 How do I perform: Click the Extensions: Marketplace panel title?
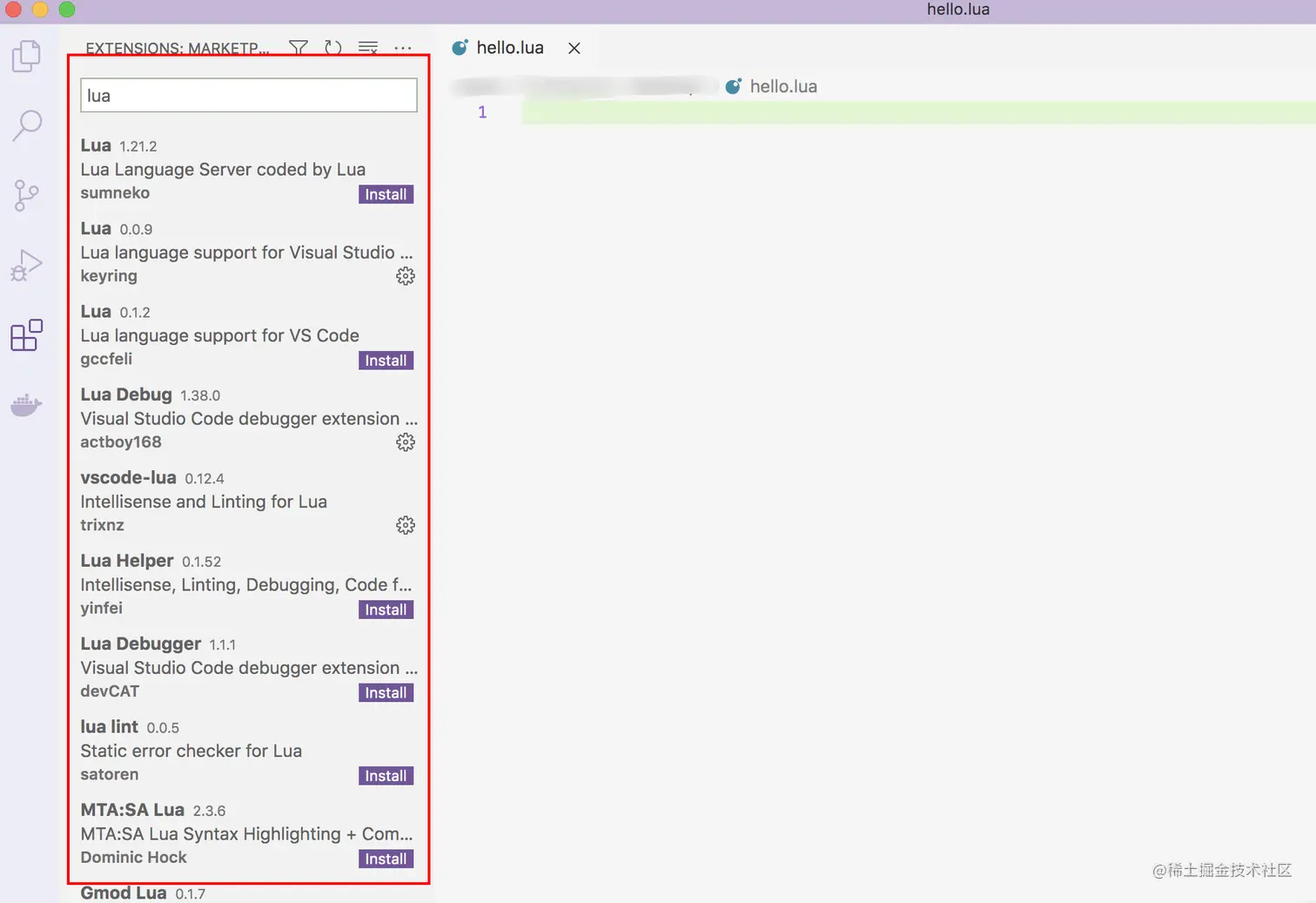pyautogui.click(x=178, y=48)
